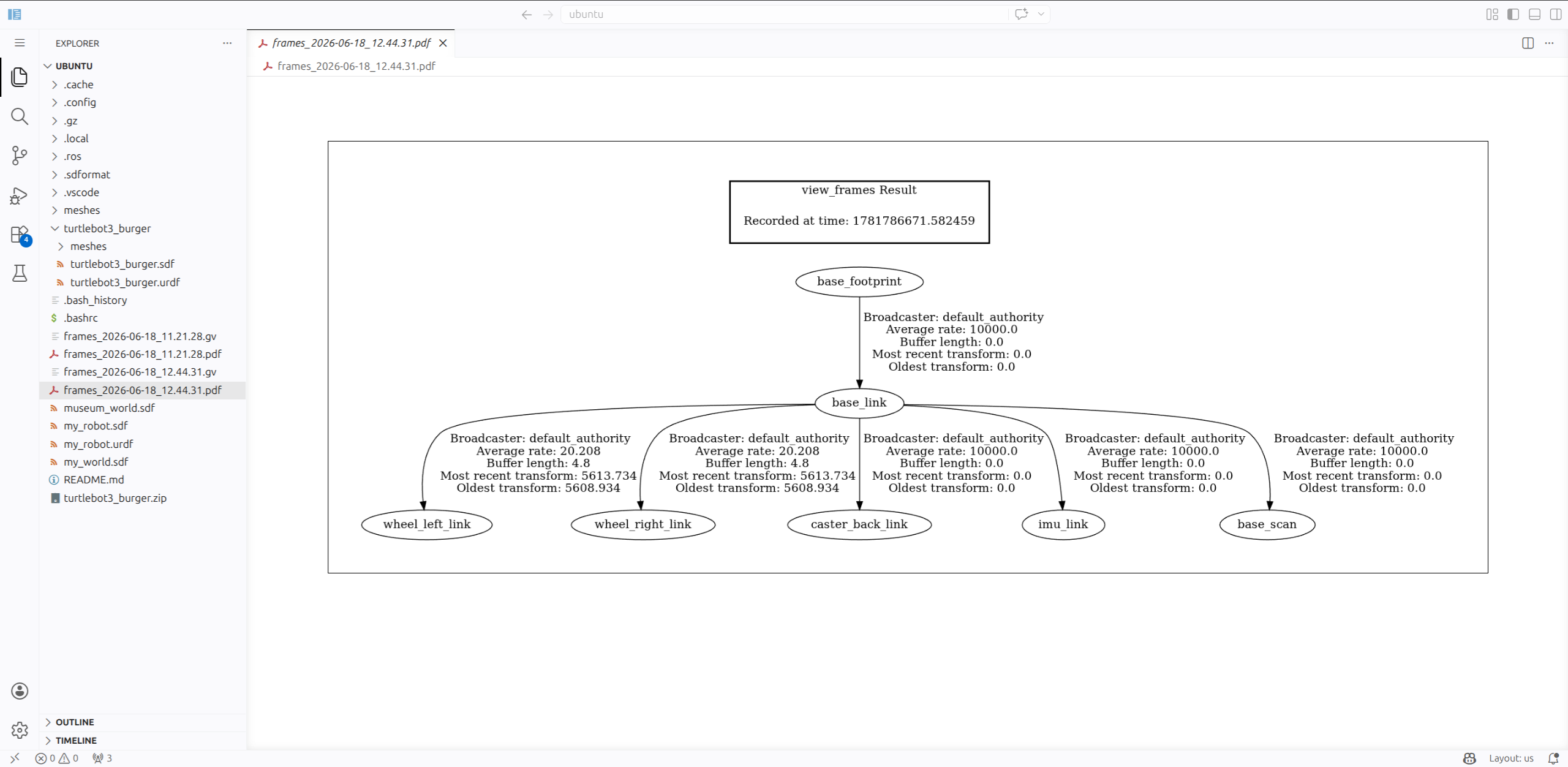This screenshot has width=1568, height=767.
Task: Toggle the bottom panel visibility
Action: (x=1534, y=14)
